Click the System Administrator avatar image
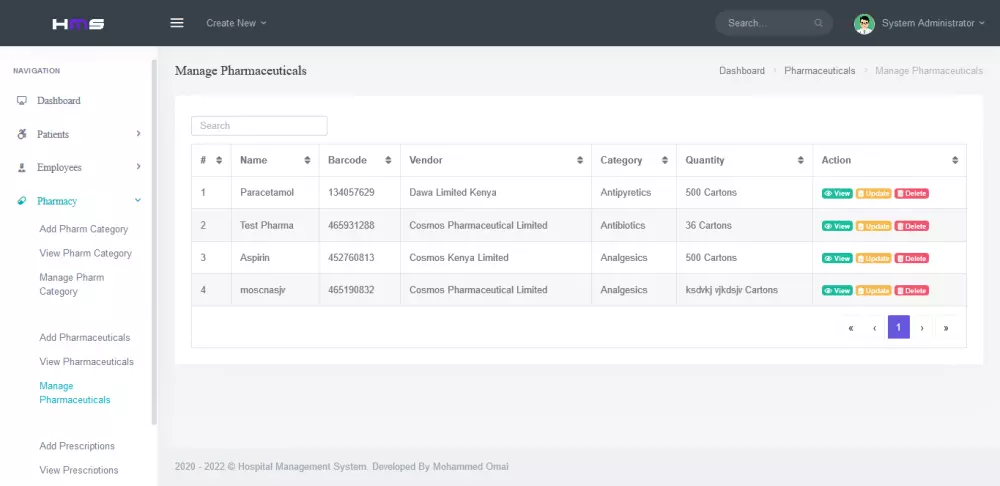Viewport: 1000px width, 486px height. [864, 23]
